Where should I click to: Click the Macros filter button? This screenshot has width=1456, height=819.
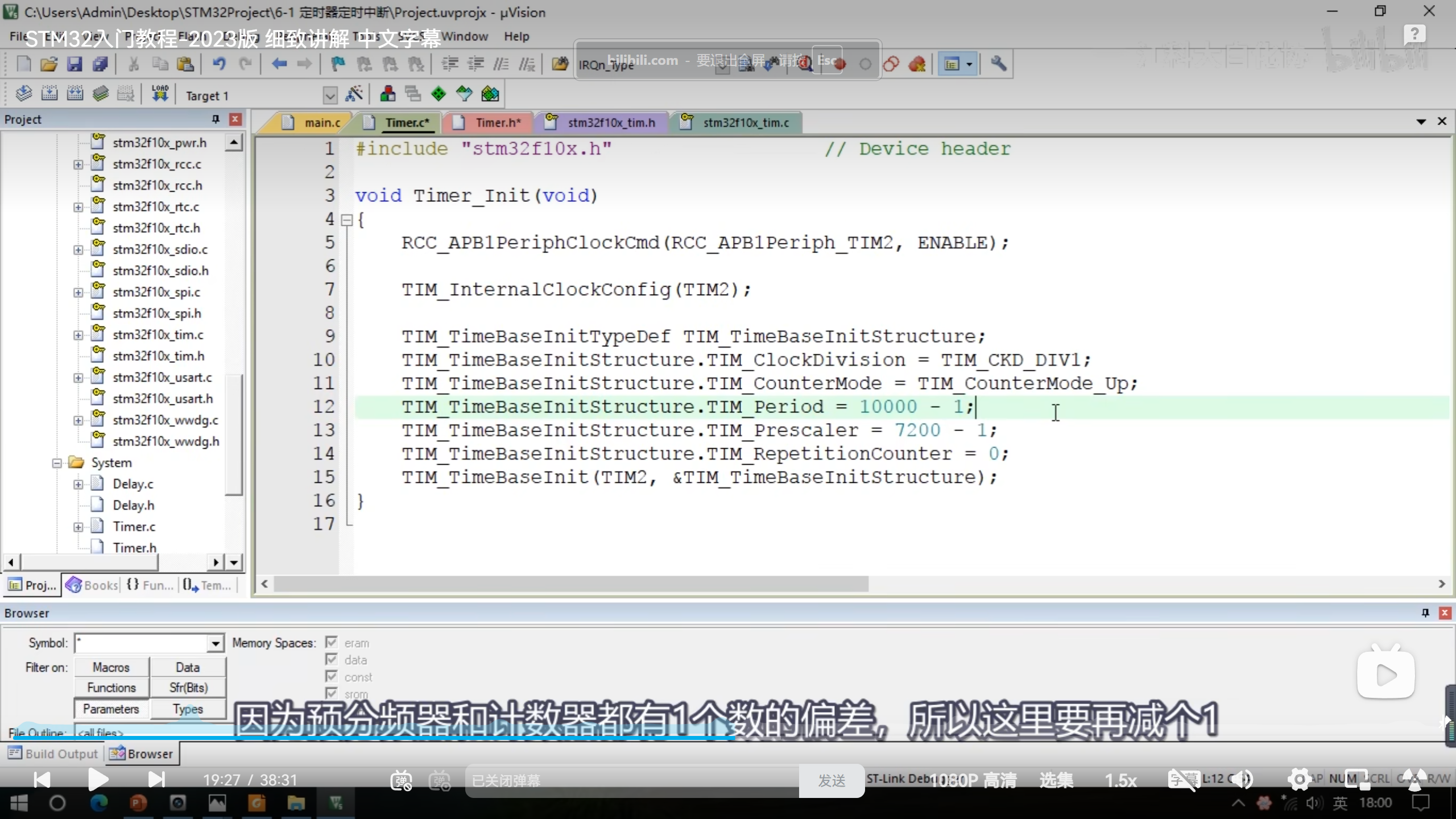coord(111,667)
